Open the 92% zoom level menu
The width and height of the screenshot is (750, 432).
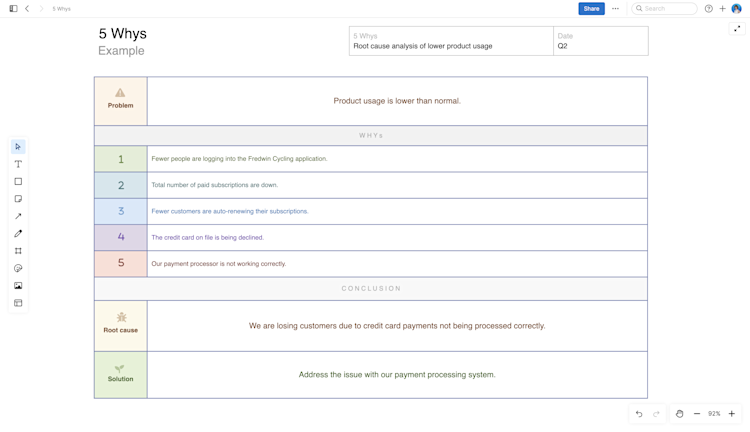tap(714, 414)
